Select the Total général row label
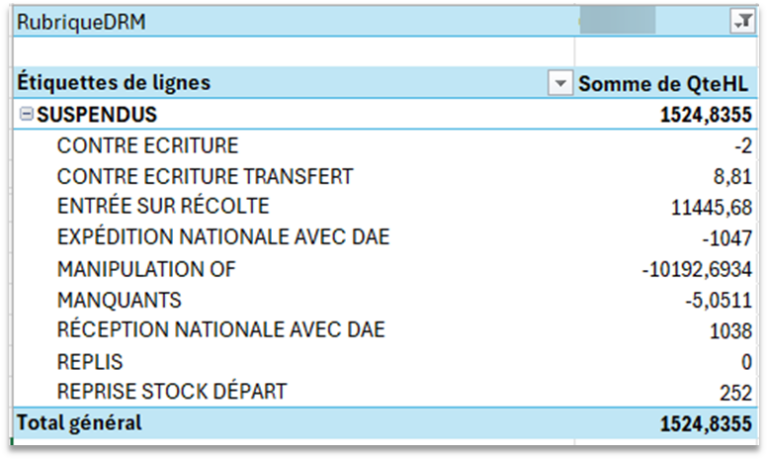 pos(79,423)
